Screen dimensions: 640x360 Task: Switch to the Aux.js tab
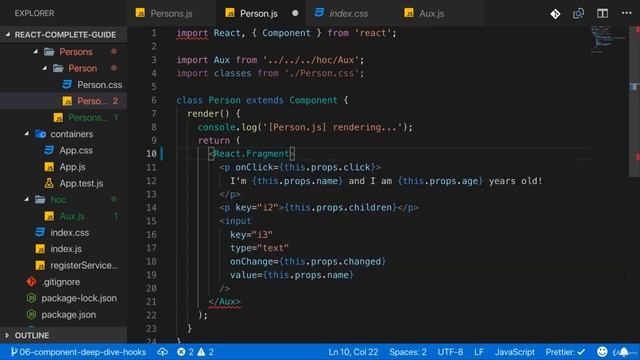[440, 13]
